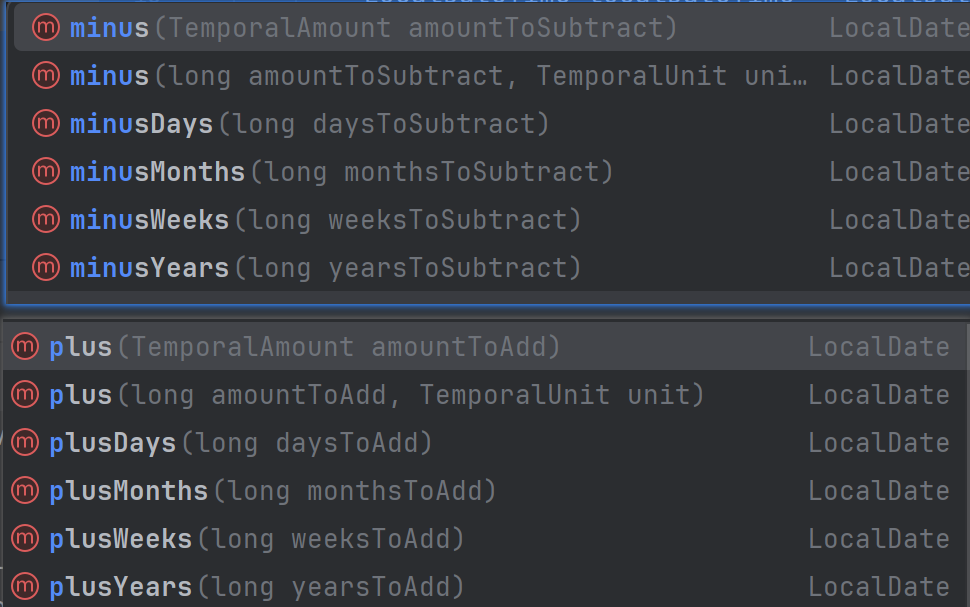Click the method icon beside minusYears
970x607 pixels.
pyautogui.click(x=45, y=268)
